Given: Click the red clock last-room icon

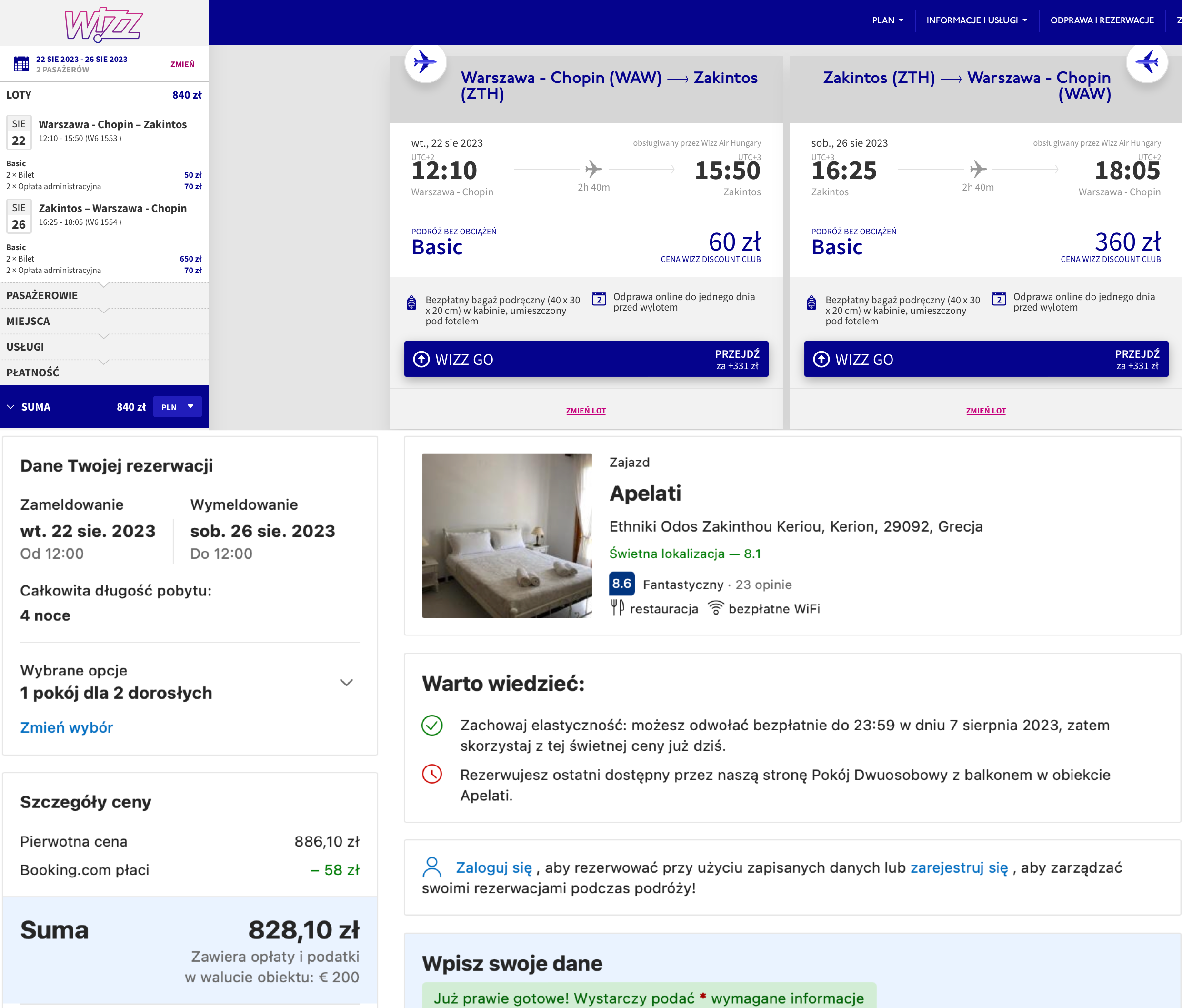Looking at the screenshot, I should click(432, 774).
